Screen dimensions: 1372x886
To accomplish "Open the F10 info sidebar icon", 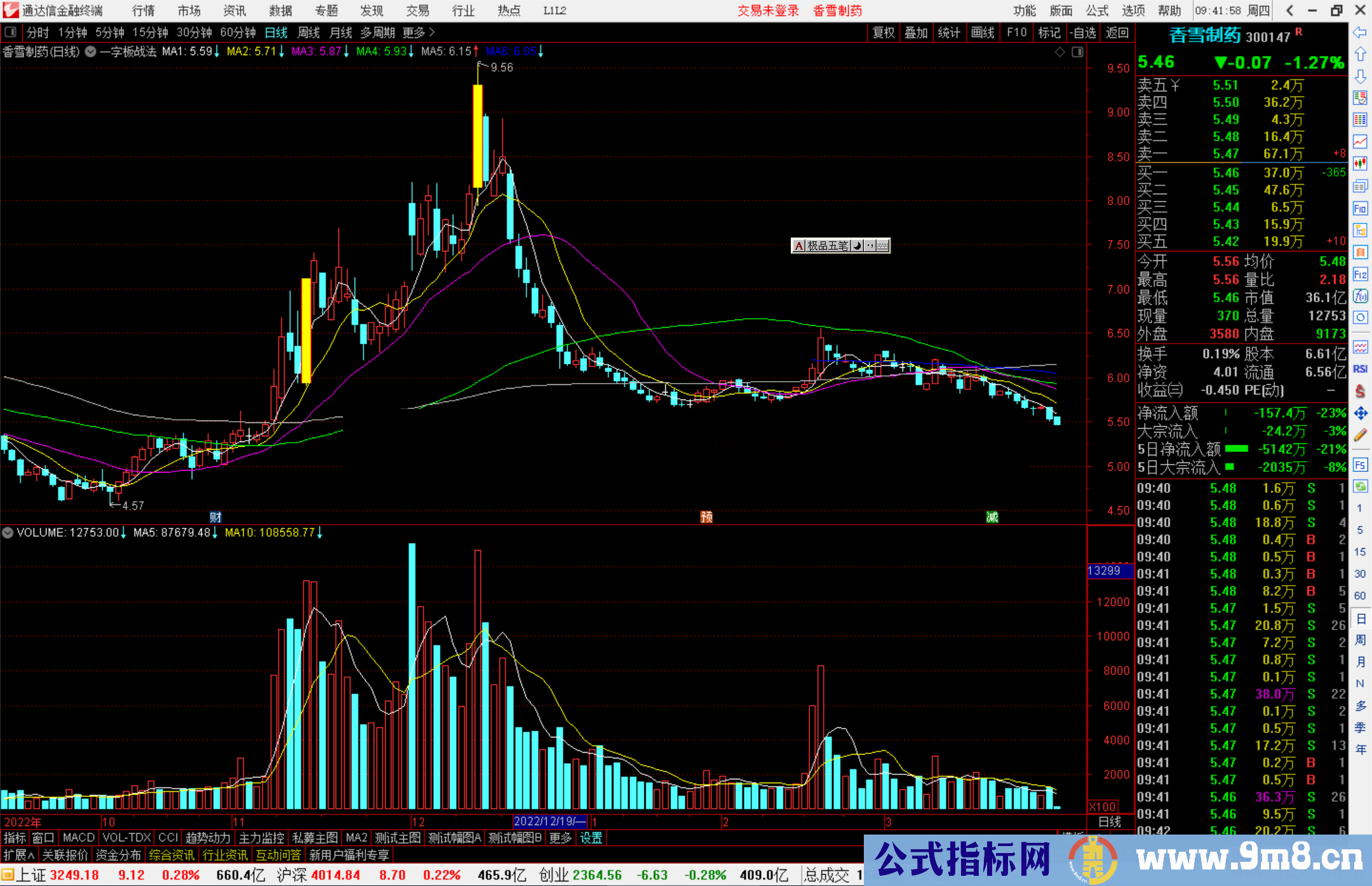I will pyautogui.click(x=1359, y=208).
